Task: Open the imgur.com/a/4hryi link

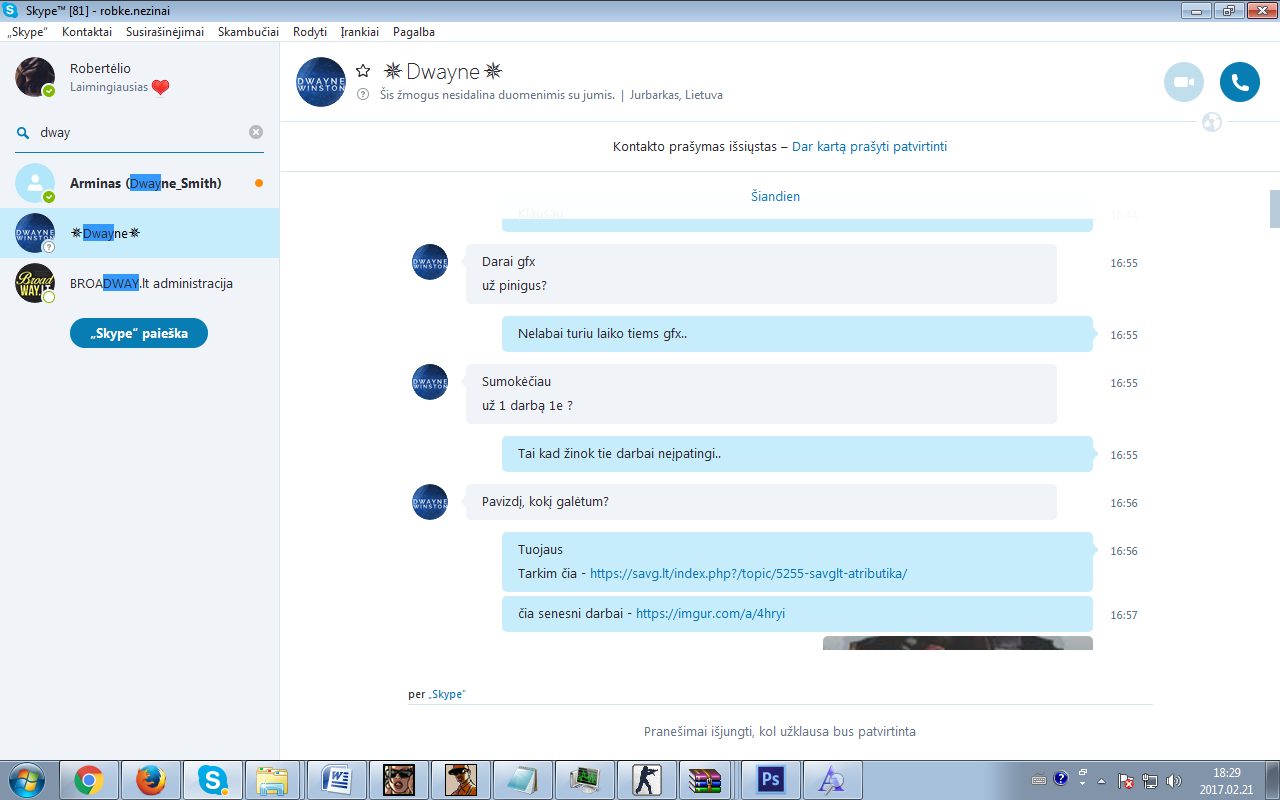Action: [x=710, y=614]
